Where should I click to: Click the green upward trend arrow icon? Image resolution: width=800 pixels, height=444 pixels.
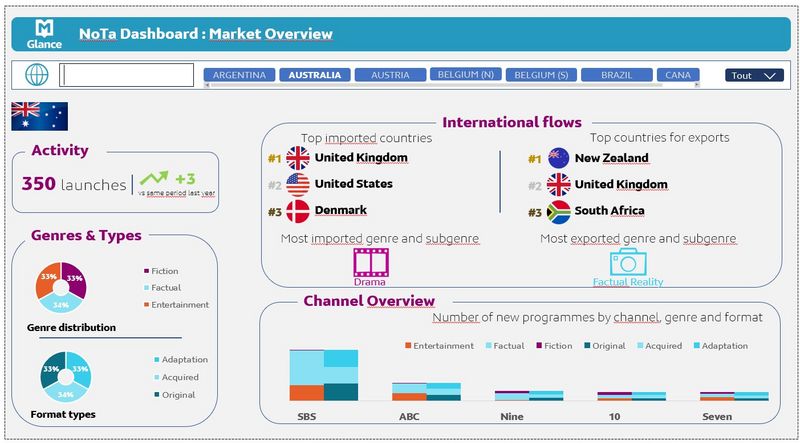pos(154,178)
